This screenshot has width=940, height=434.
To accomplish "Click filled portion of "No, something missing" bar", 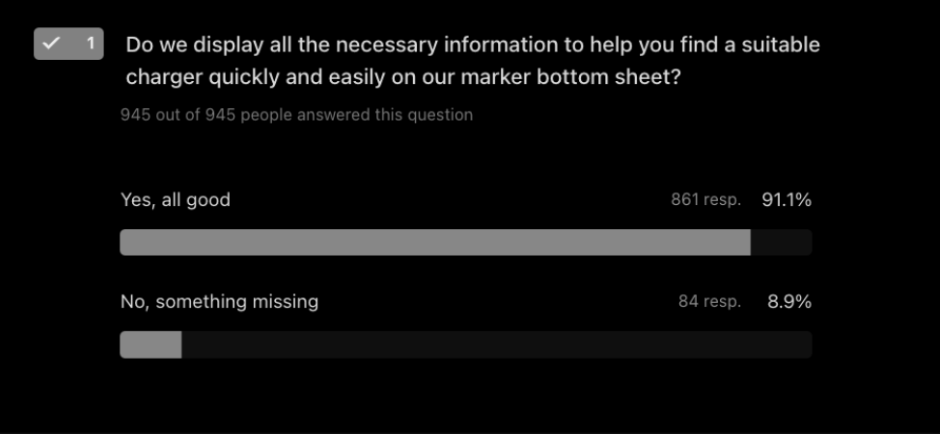I will (x=150, y=345).
